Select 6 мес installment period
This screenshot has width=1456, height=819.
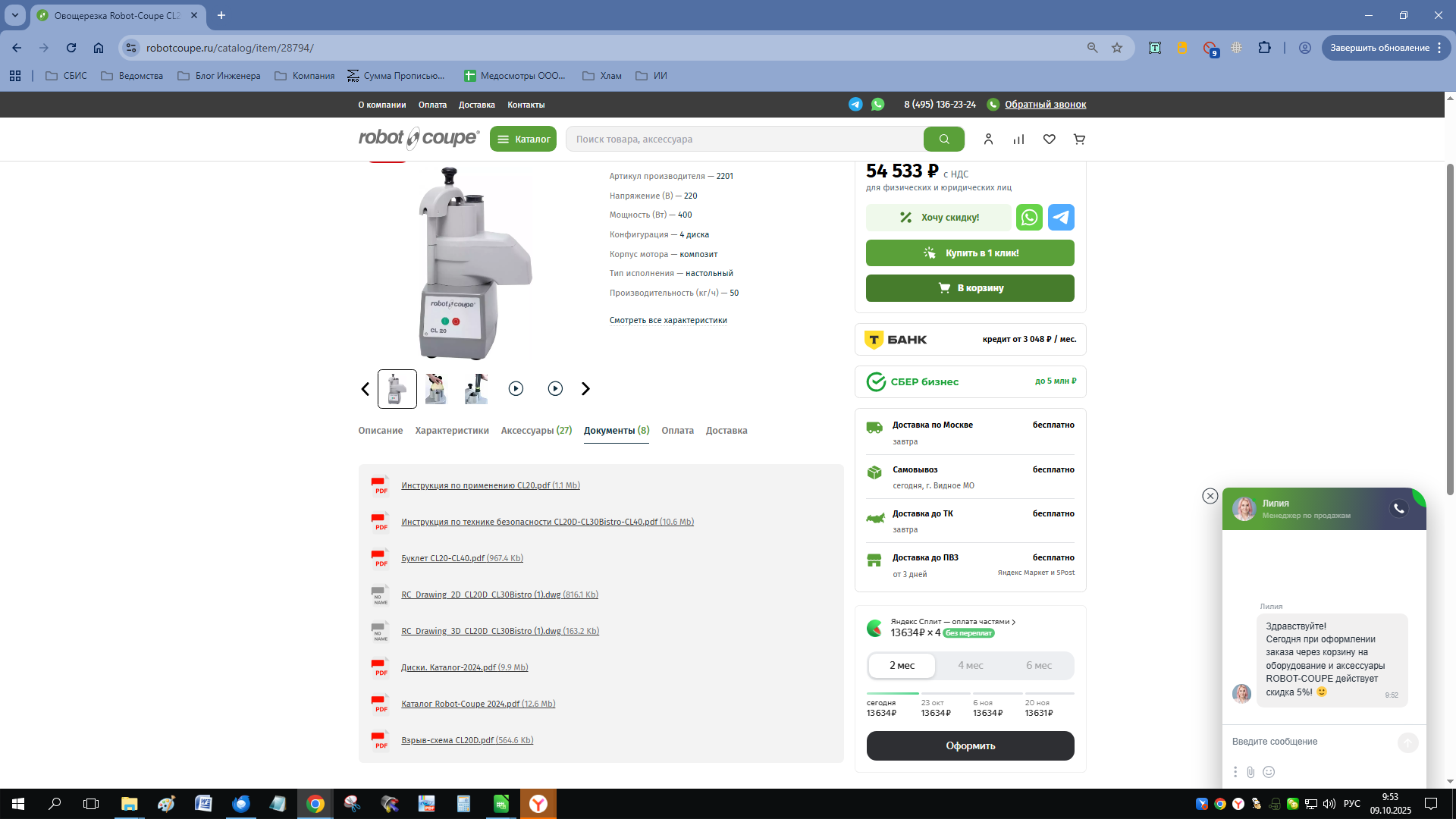1038,666
